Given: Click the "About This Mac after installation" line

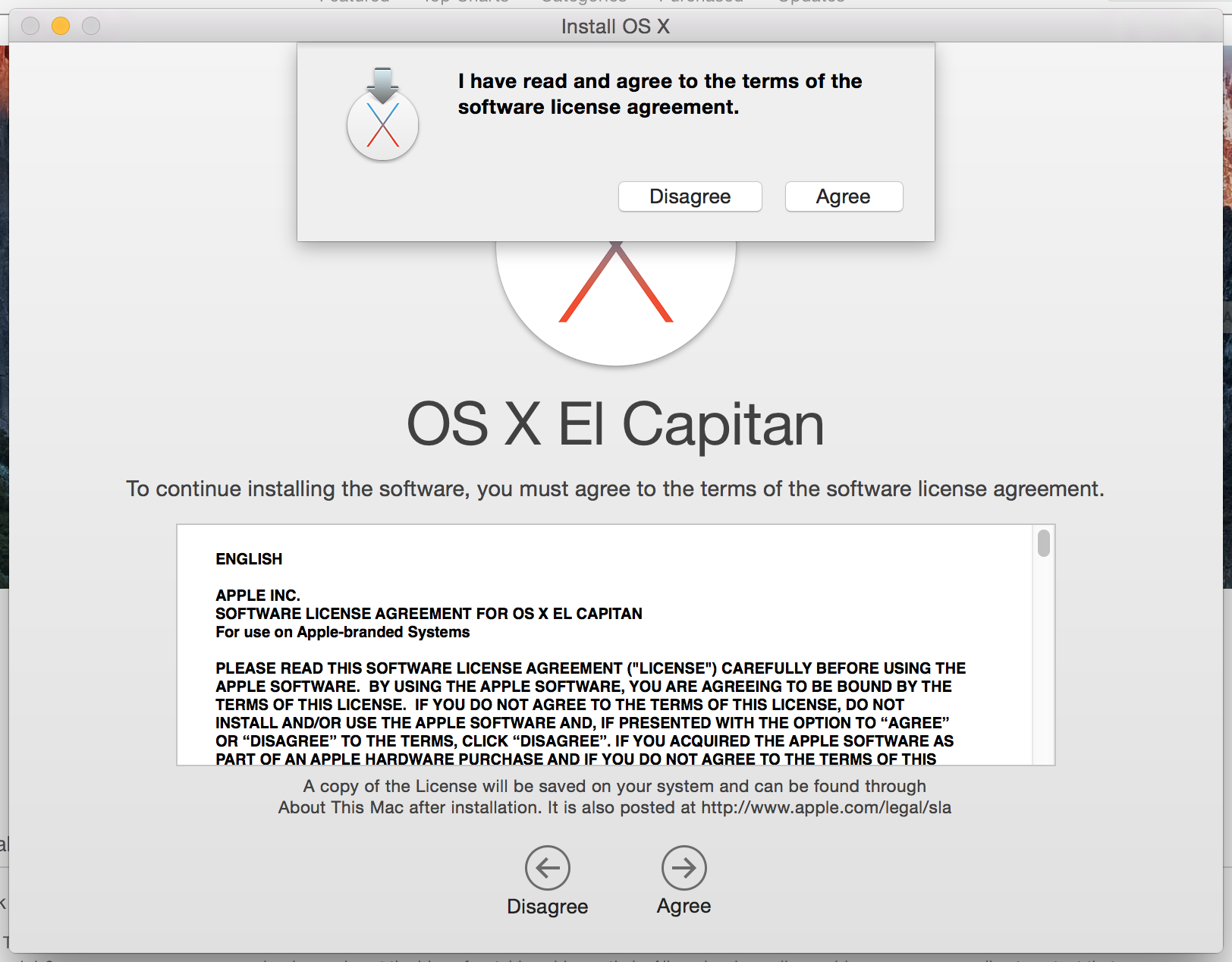Looking at the screenshot, I should click(x=614, y=807).
